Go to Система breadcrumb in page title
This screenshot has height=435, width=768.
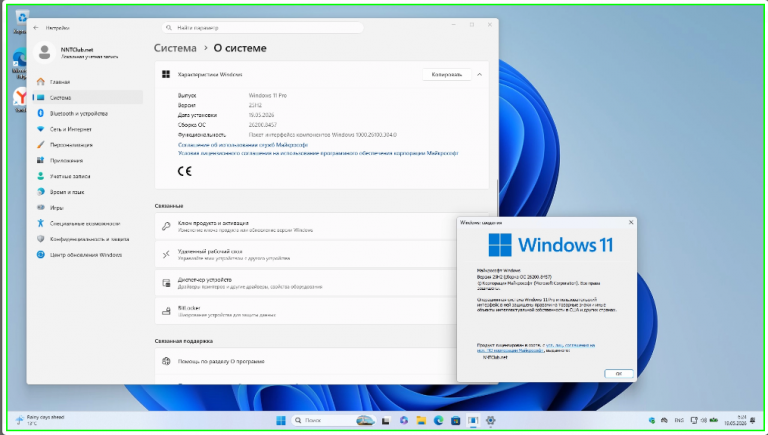coord(175,48)
